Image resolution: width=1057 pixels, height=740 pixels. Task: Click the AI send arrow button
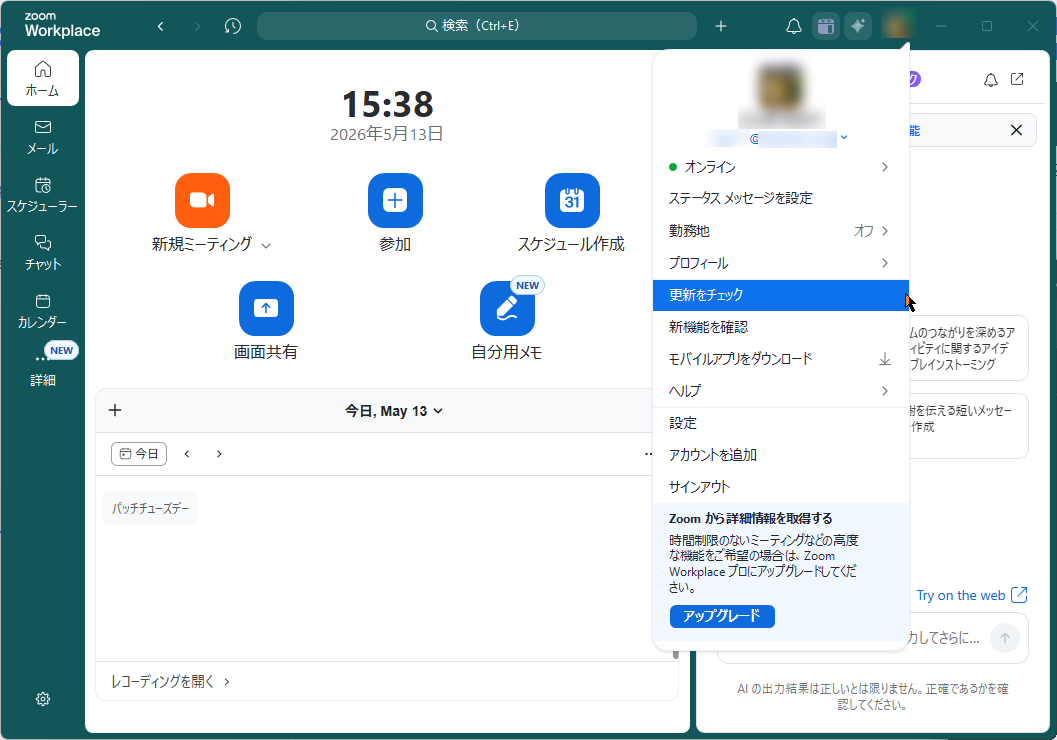coord(1004,638)
